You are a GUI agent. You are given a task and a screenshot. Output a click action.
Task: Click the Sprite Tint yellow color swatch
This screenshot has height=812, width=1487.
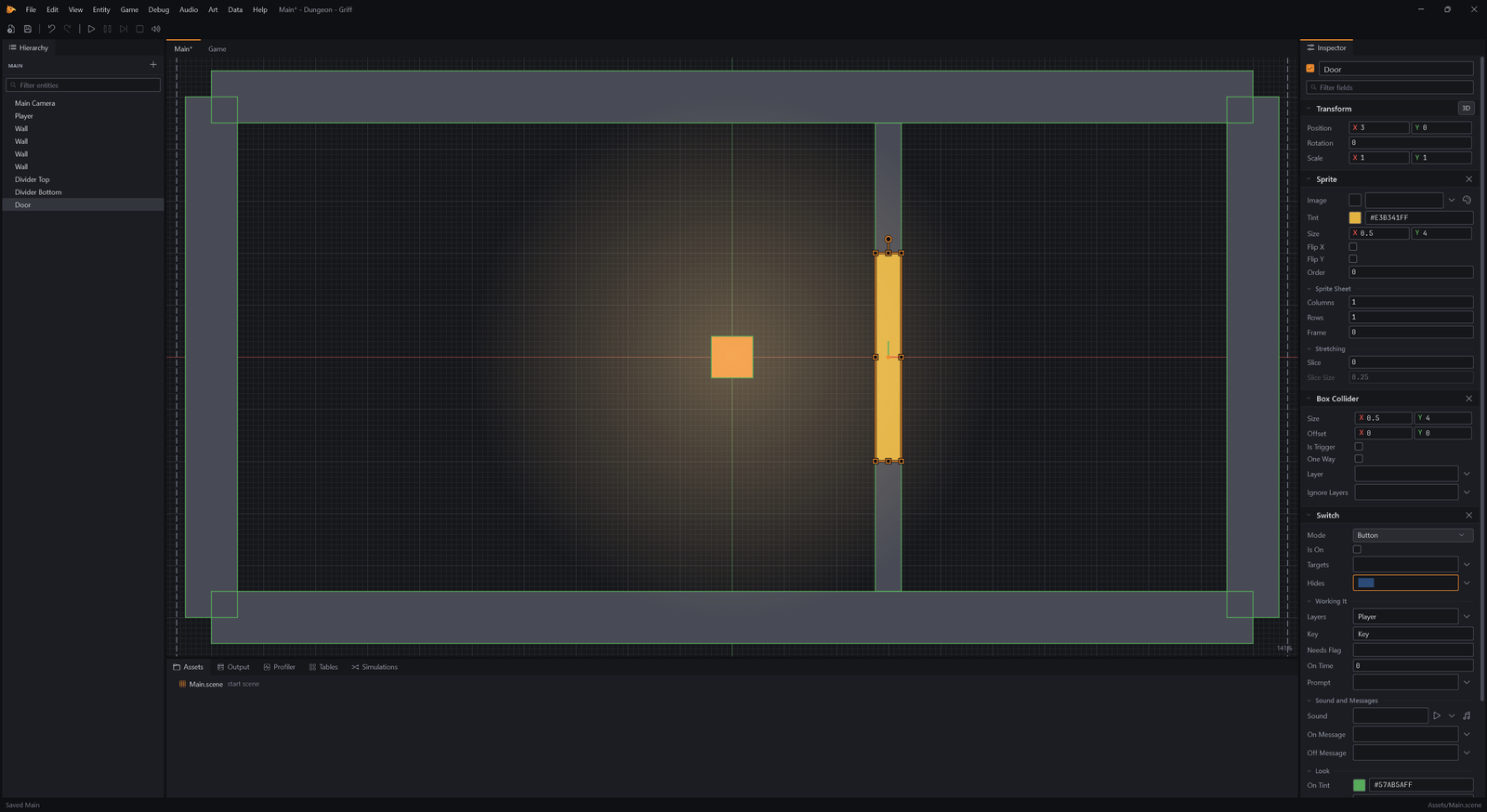click(1355, 217)
